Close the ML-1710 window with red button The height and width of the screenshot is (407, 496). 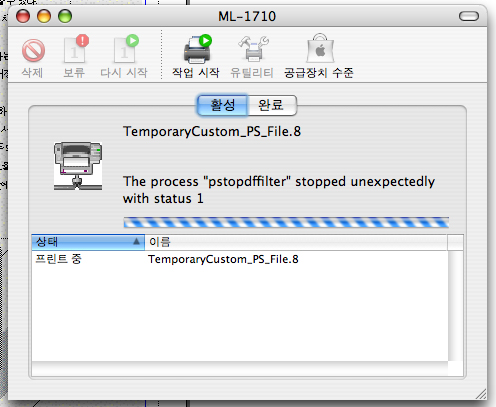23,16
